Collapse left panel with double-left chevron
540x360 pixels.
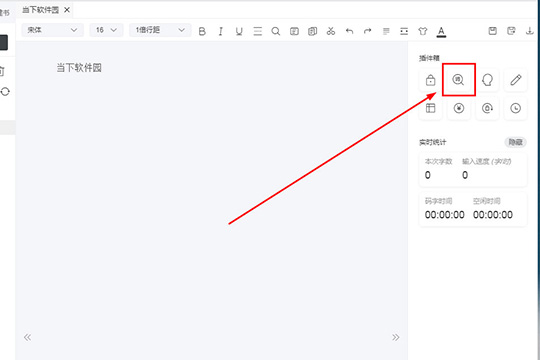pyautogui.click(x=28, y=337)
